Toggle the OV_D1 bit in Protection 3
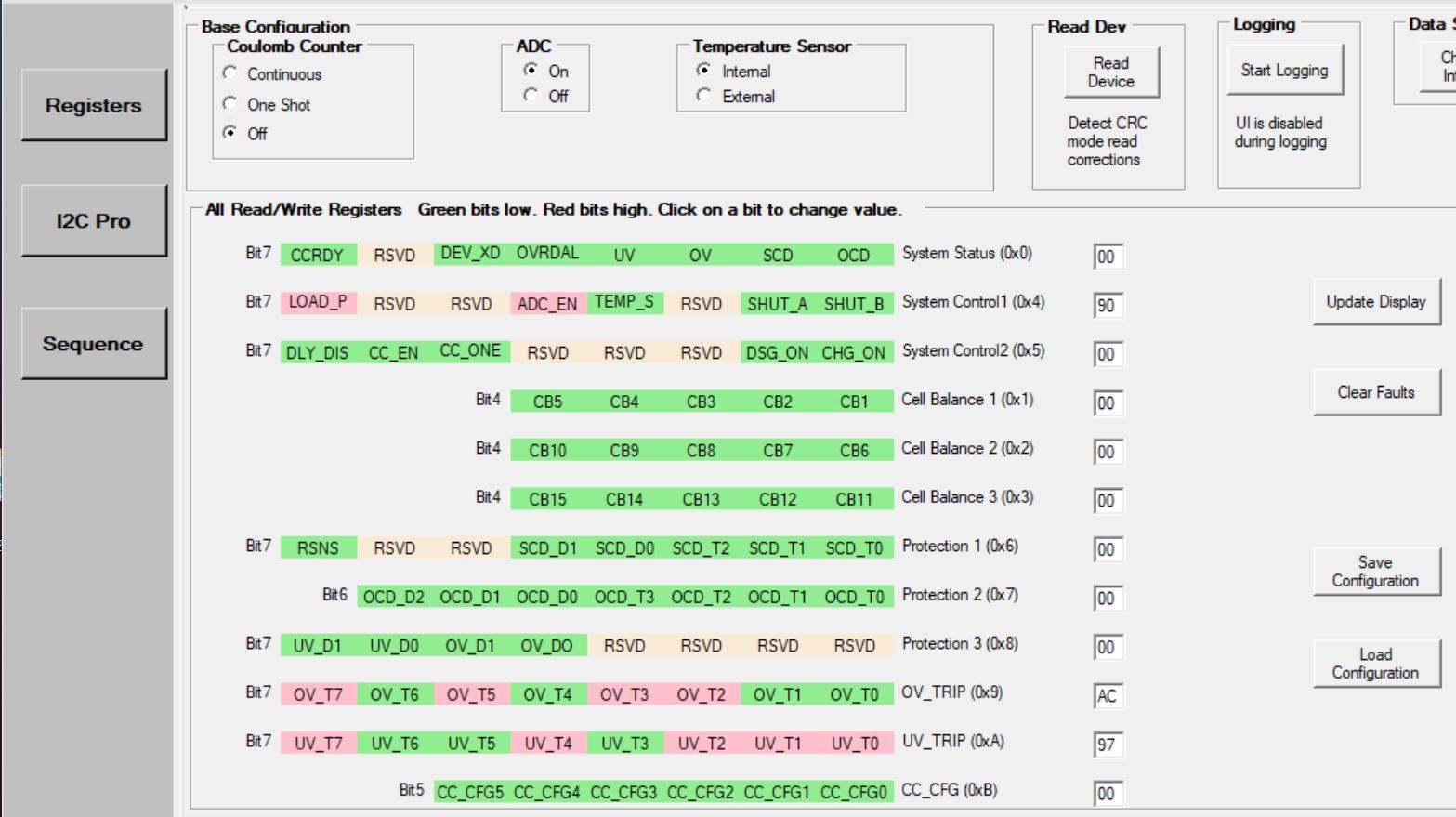 (x=471, y=645)
